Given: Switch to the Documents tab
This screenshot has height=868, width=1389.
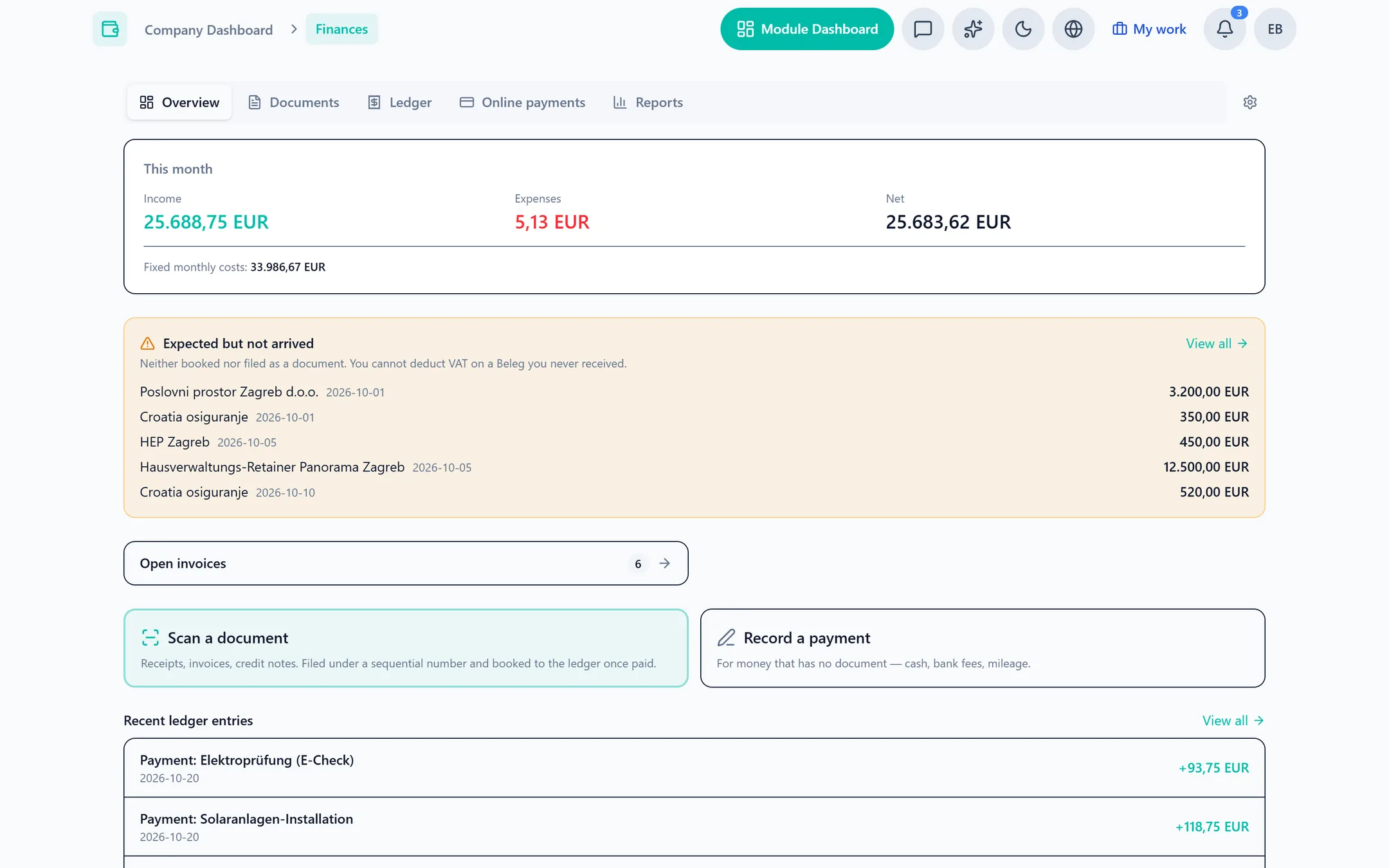Looking at the screenshot, I should point(294,102).
